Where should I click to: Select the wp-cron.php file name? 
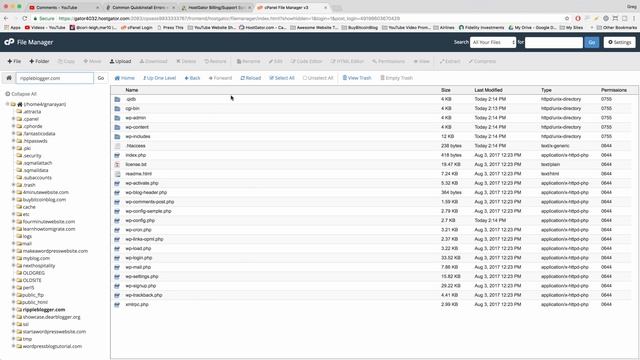138,230
